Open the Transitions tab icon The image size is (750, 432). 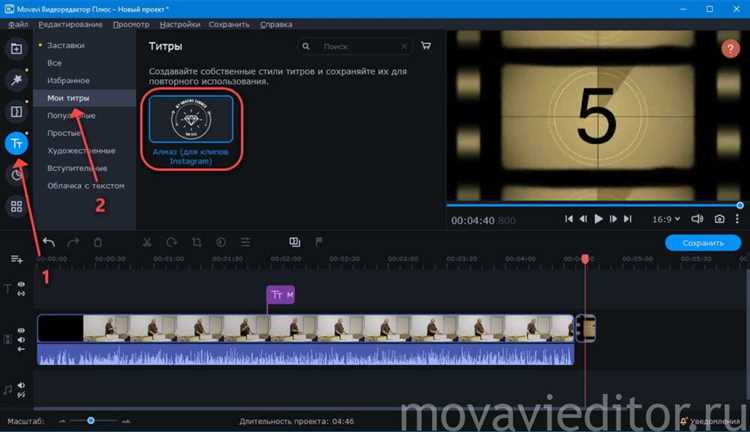coord(16,111)
